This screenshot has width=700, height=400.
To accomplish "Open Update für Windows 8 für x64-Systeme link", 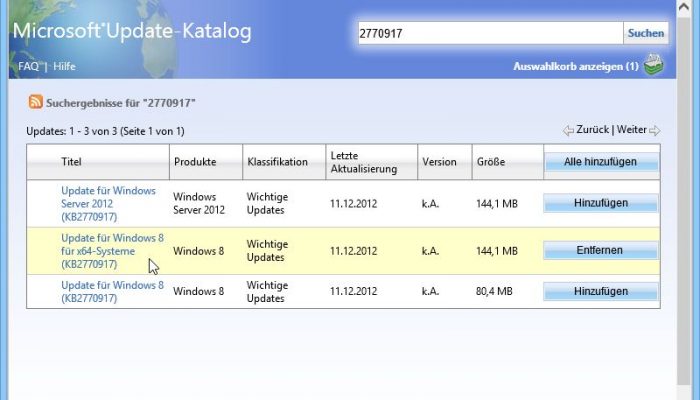I will tap(112, 251).
